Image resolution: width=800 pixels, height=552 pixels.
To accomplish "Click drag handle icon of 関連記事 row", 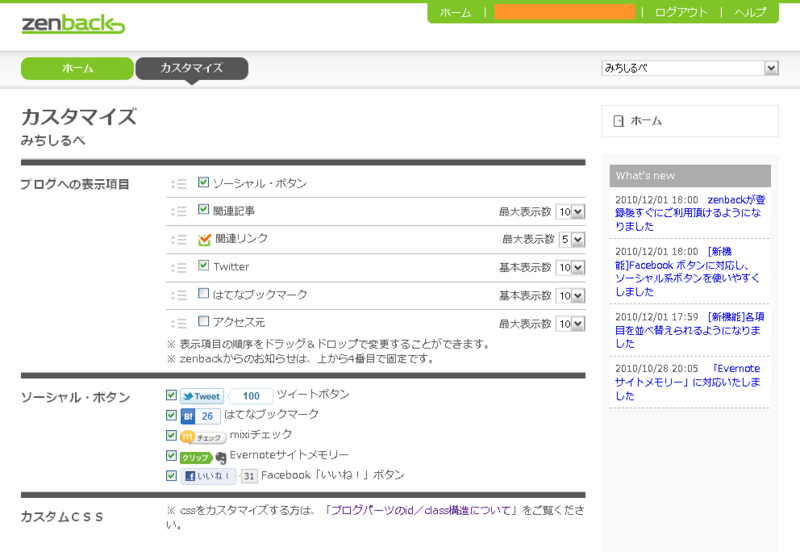I will coord(179,211).
